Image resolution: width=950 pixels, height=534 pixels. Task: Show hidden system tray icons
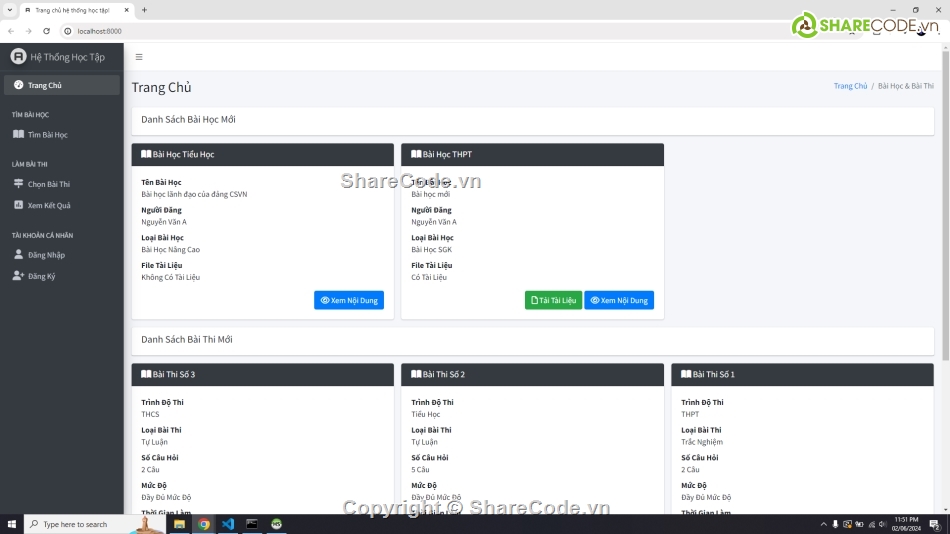(823, 524)
